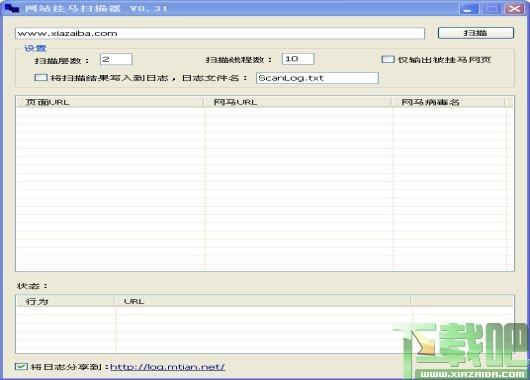Screen dimensions: 530x380
Task: Click the 网马URL column header
Action: pos(298,102)
